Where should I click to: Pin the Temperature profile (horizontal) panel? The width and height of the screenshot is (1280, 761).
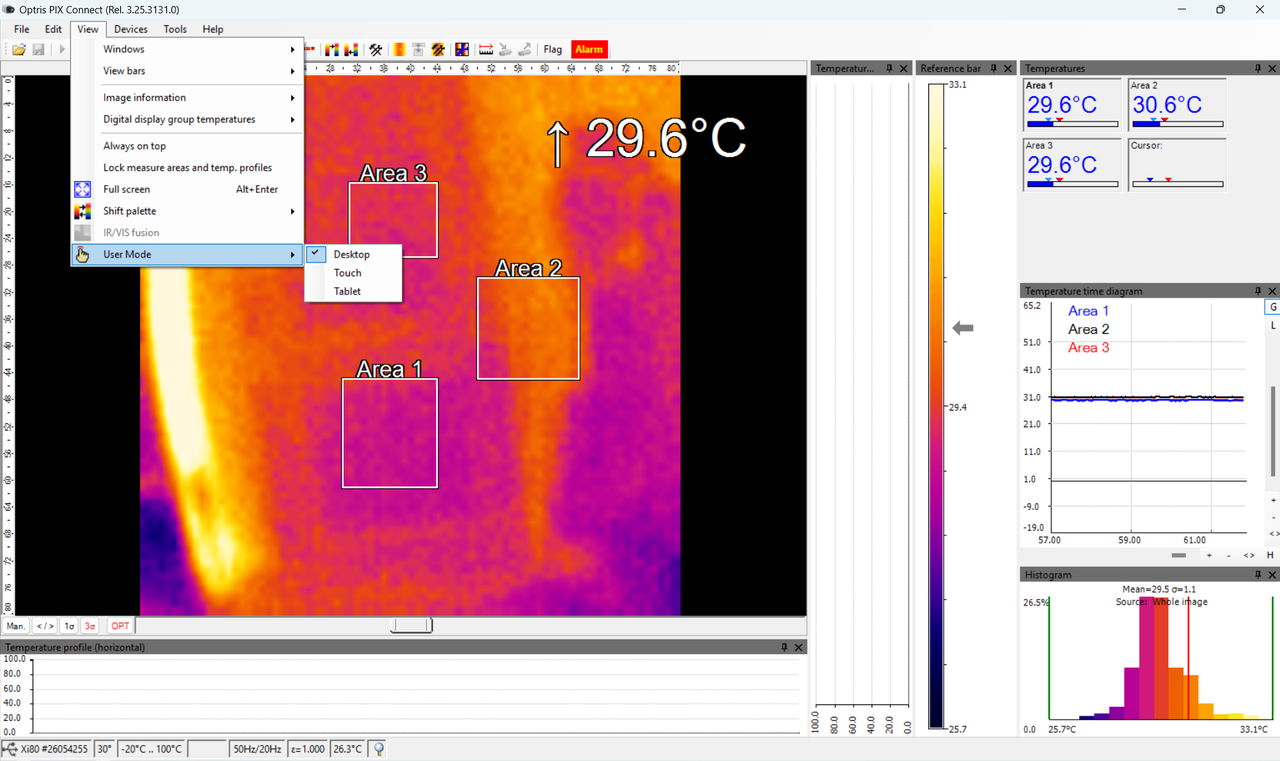[784, 647]
